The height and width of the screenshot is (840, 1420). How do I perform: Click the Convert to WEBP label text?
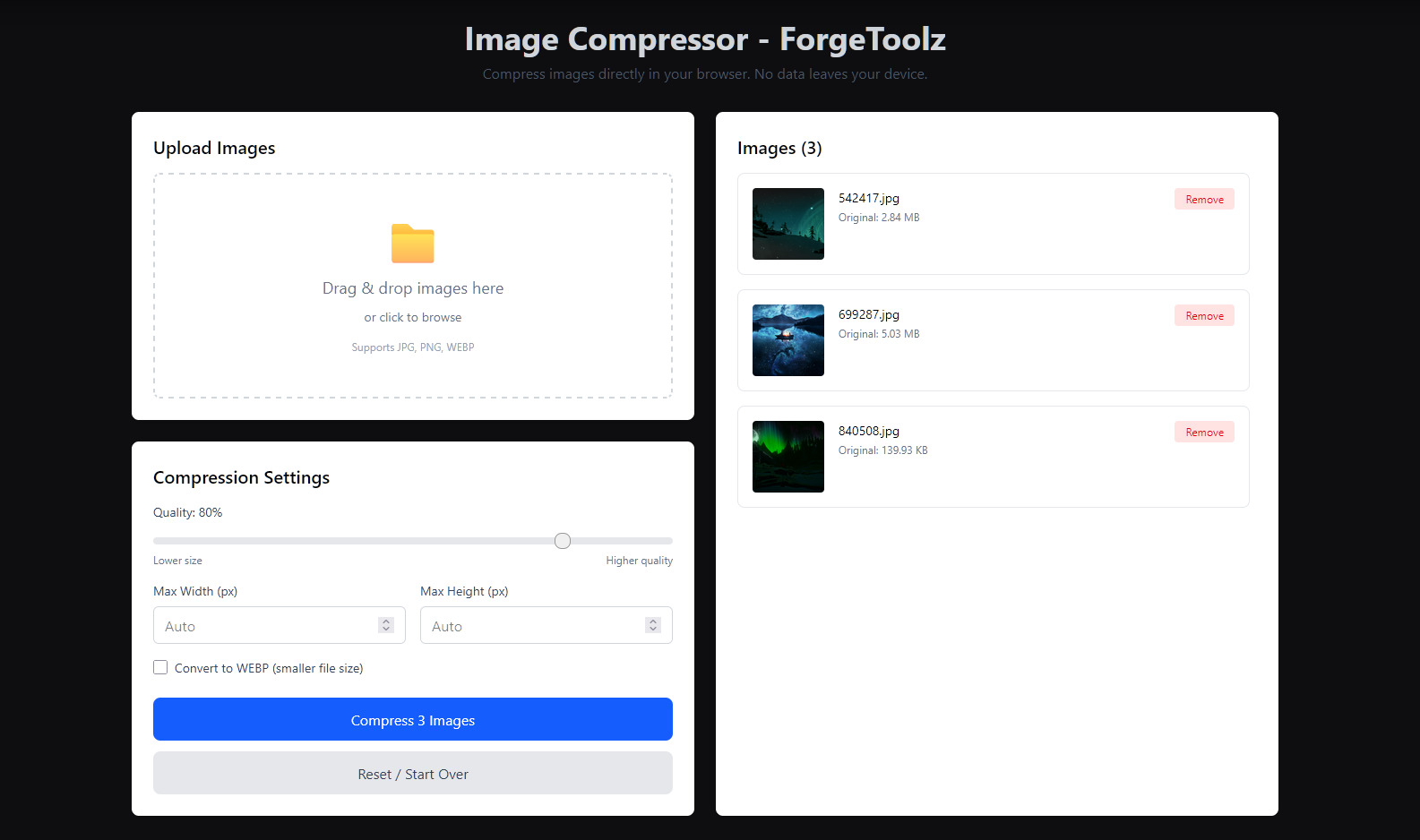[269, 668]
